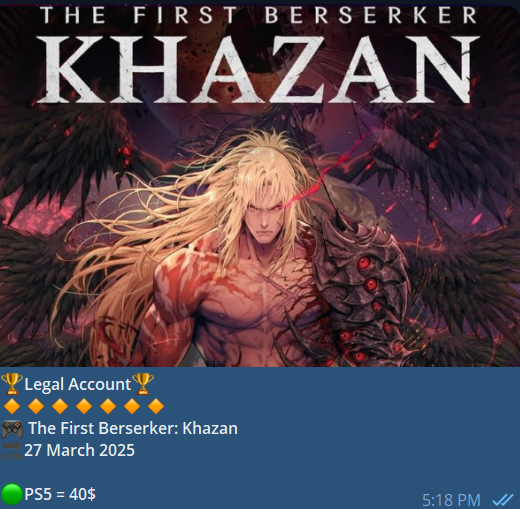Click the first orange diamond emoji

12,406
